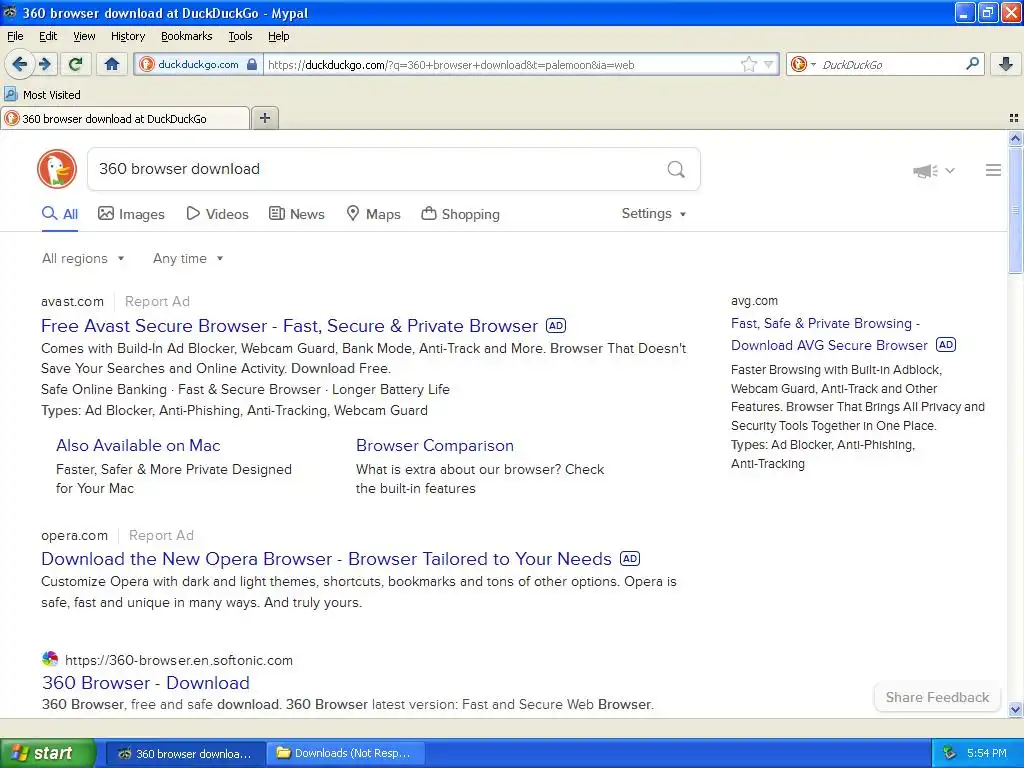Bookmark this page with the star icon

(x=748, y=64)
